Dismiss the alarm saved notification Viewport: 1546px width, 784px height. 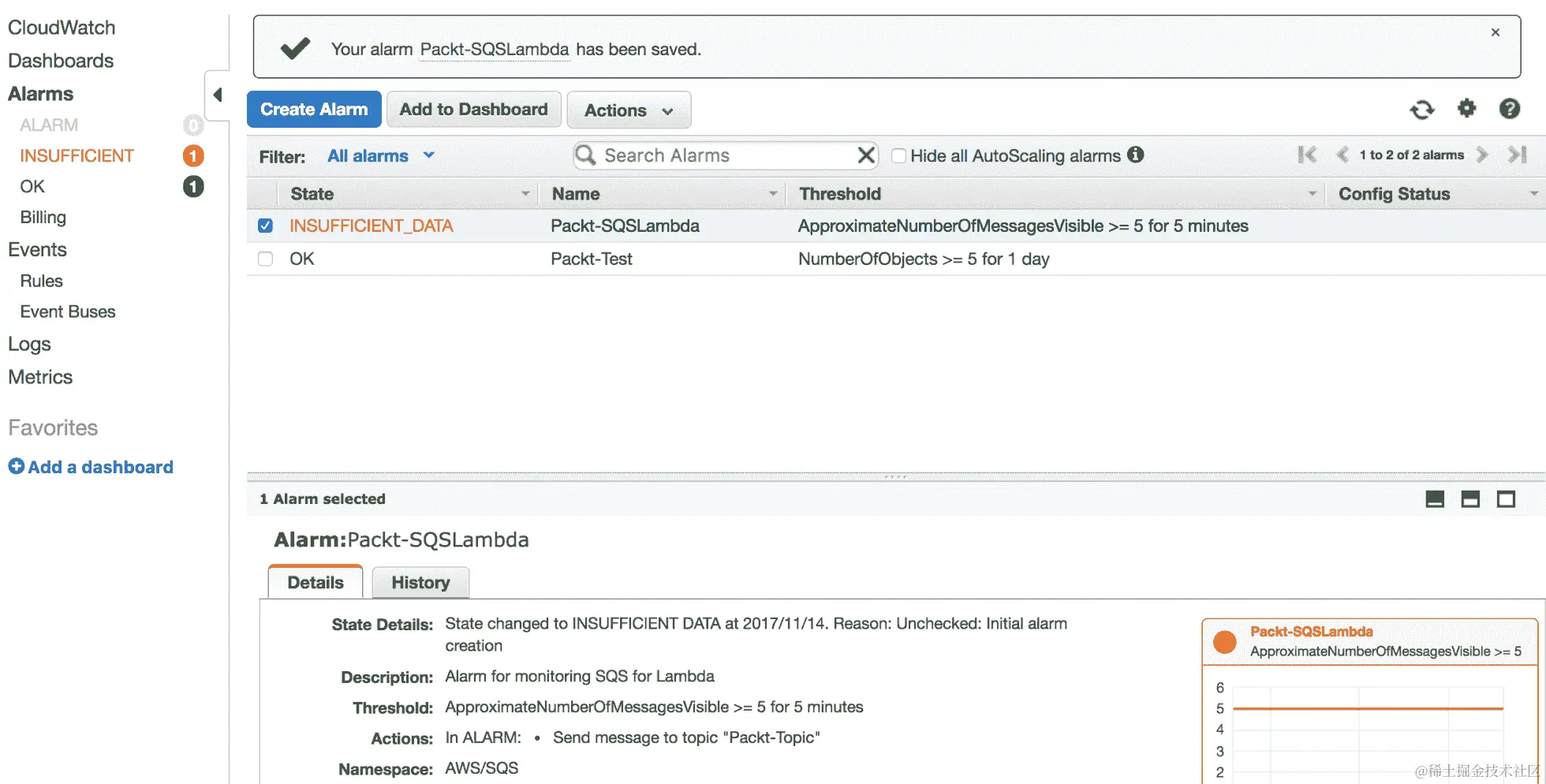coord(1495,32)
